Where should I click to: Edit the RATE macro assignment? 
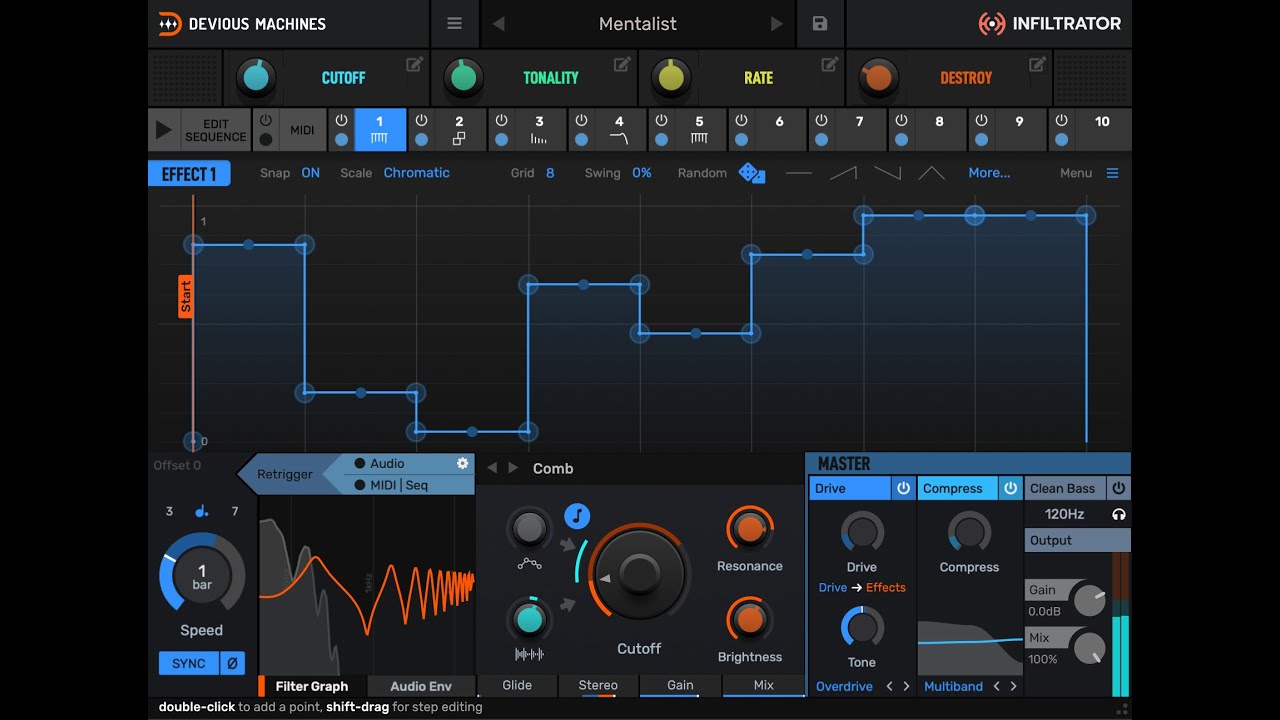click(x=830, y=64)
